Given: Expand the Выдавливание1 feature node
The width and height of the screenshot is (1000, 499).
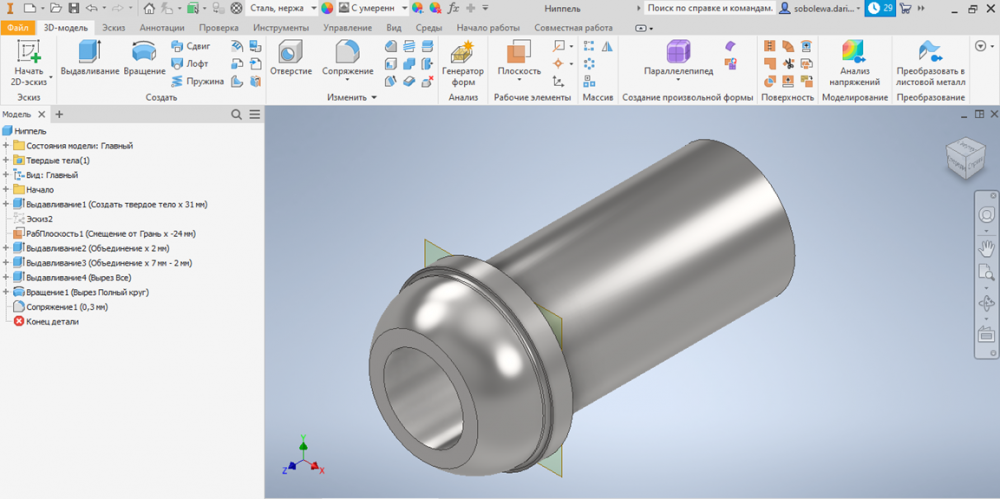Looking at the screenshot, I should [x=7, y=204].
